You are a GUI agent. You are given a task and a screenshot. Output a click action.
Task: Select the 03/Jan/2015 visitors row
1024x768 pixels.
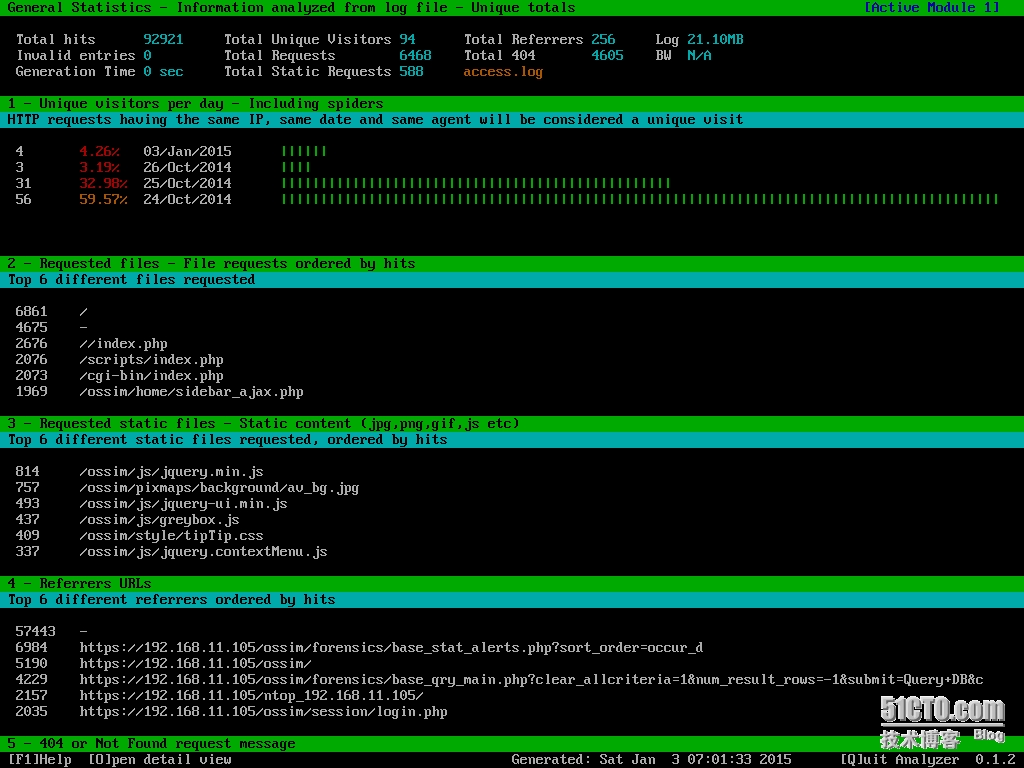coord(512,152)
